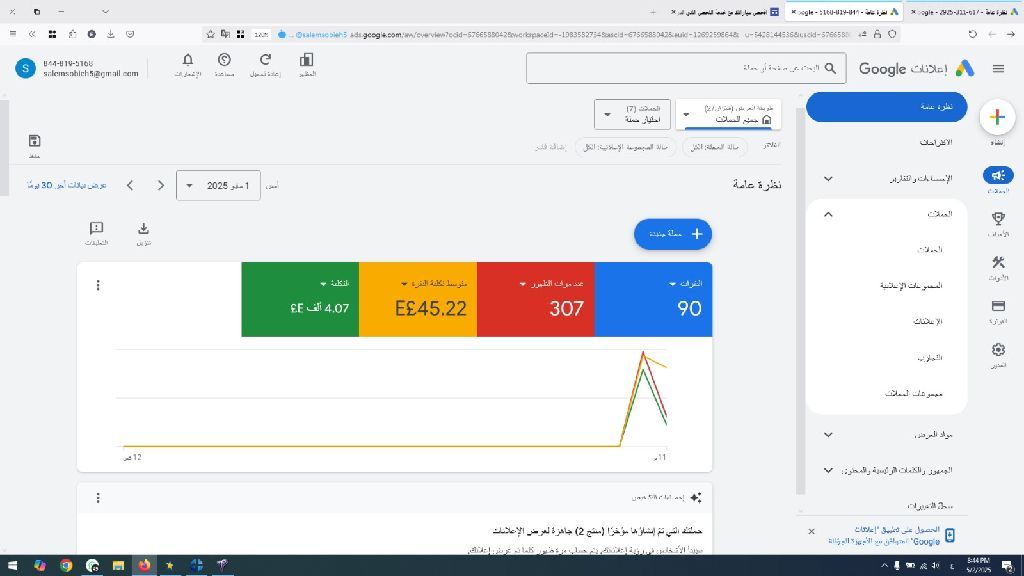
Task: Select the Overview tab in navigation panel
Action: click(886, 106)
